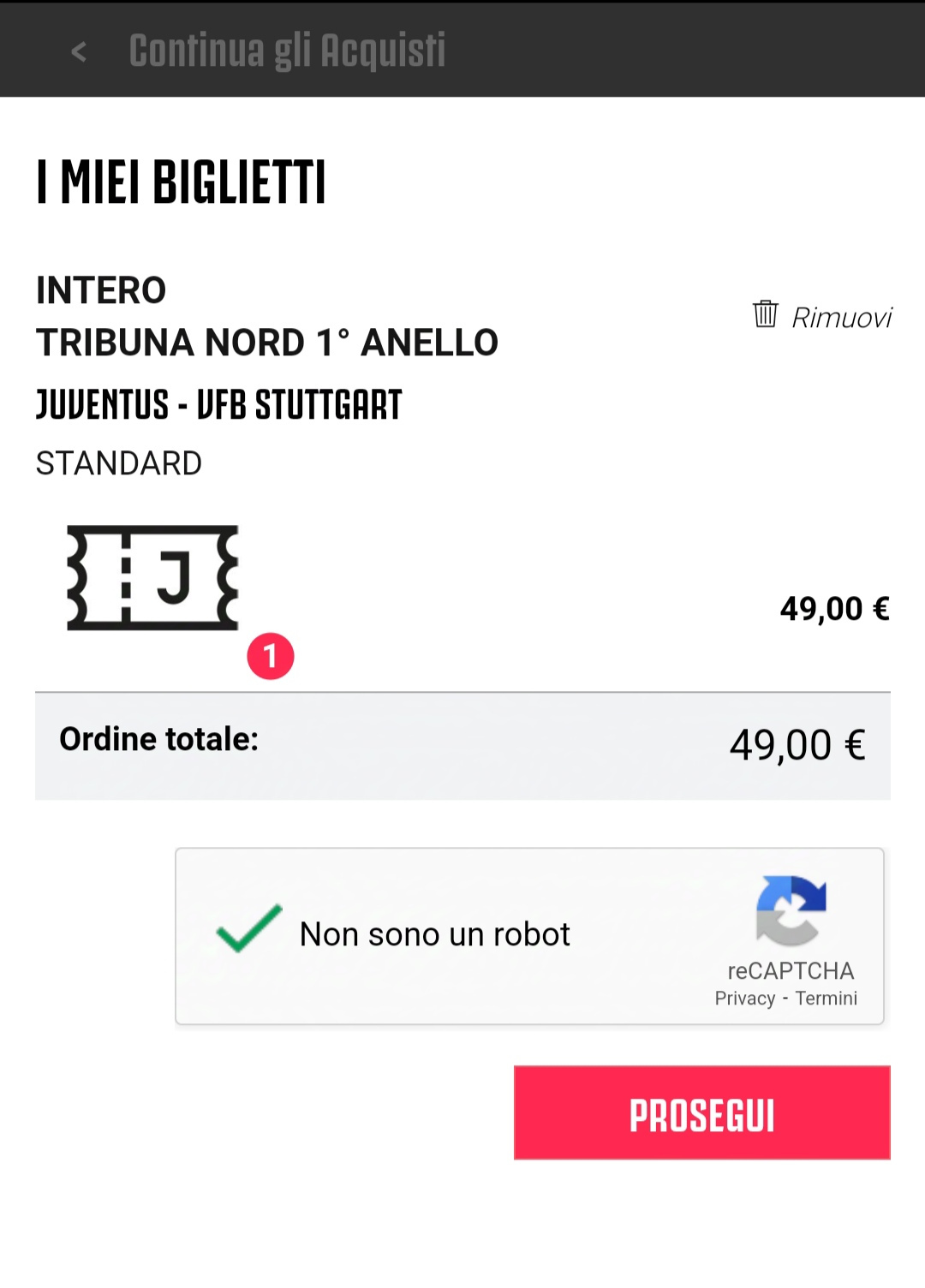Tap the INTERO ticket type label
The width and height of the screenshot is (925, 1288).
tap(101, 290)
